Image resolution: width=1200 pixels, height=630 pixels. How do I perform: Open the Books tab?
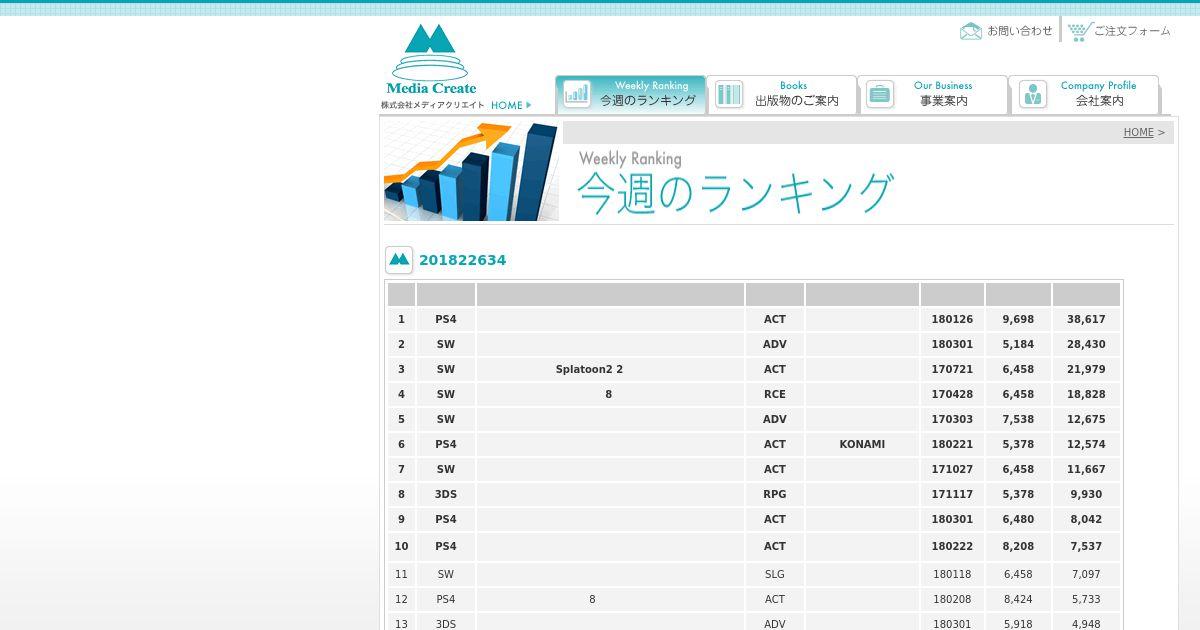(782, 94)
